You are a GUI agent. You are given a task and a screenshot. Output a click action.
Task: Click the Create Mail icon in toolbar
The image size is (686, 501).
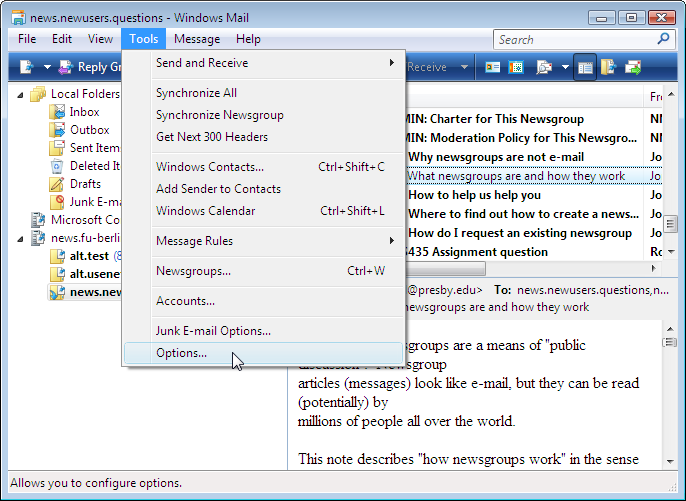[27, 67]
